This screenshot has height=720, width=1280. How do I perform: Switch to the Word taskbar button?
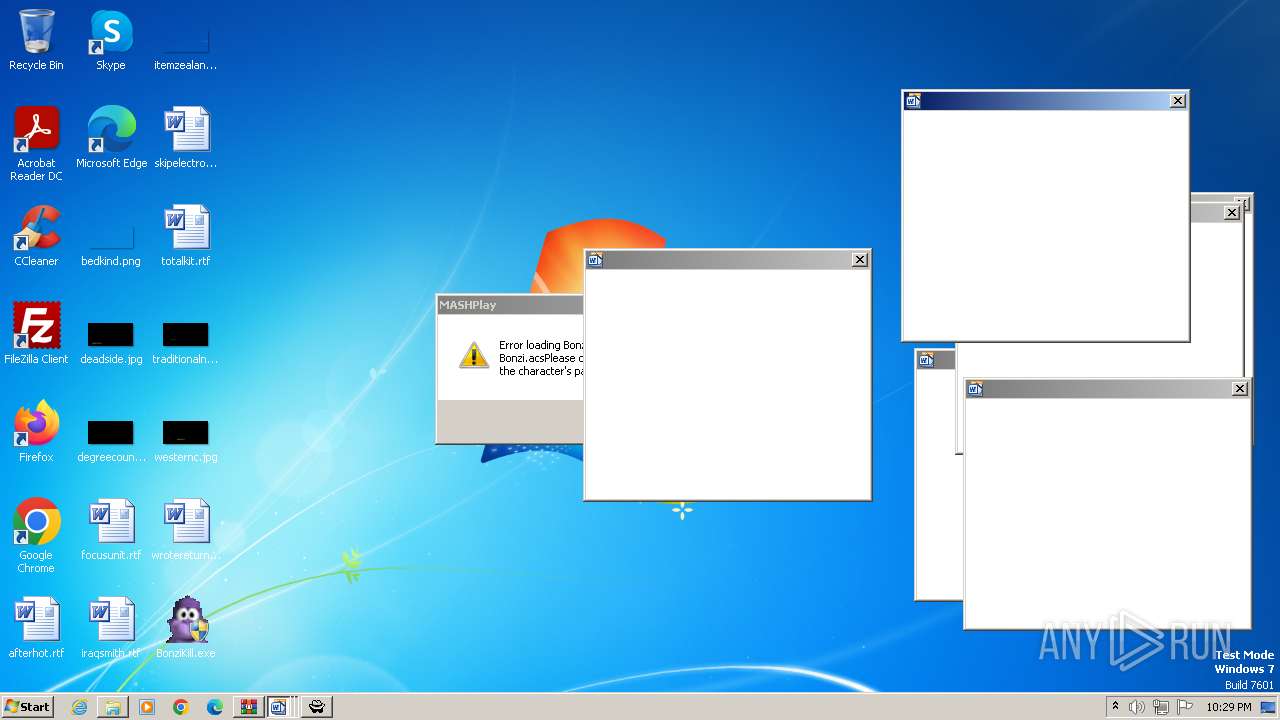279,707
